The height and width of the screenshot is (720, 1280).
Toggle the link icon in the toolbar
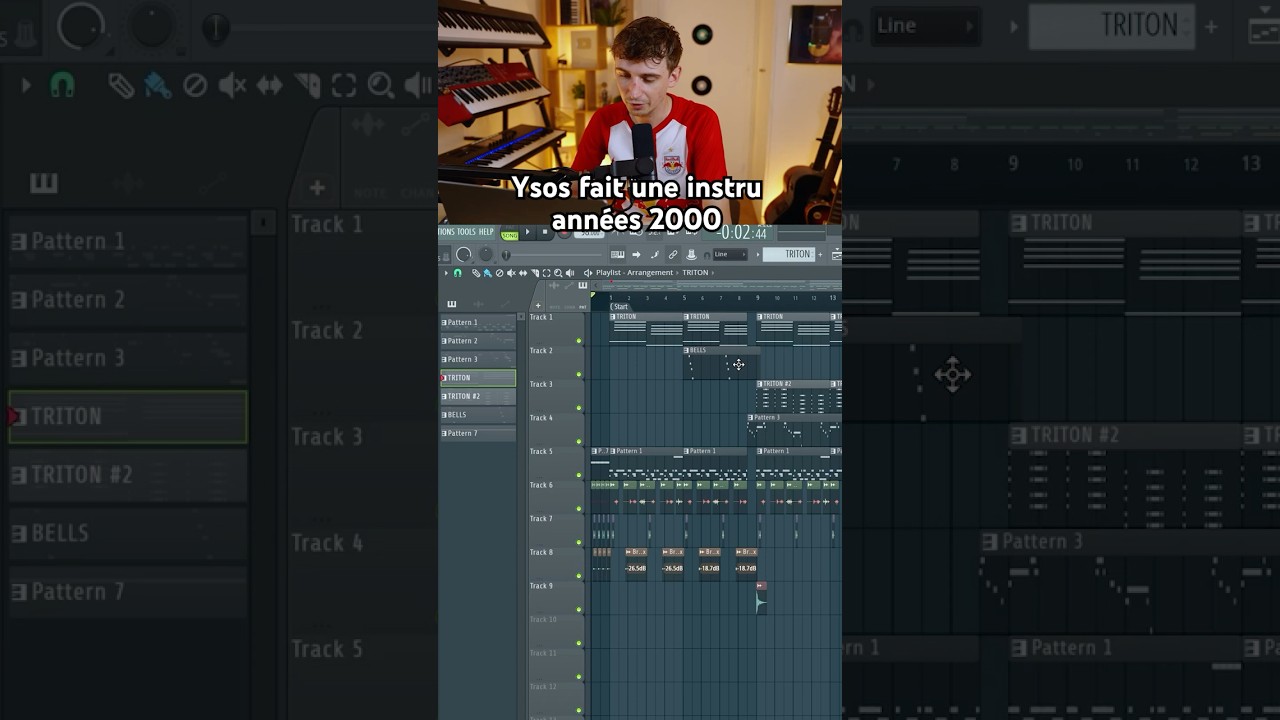[673, 255]
